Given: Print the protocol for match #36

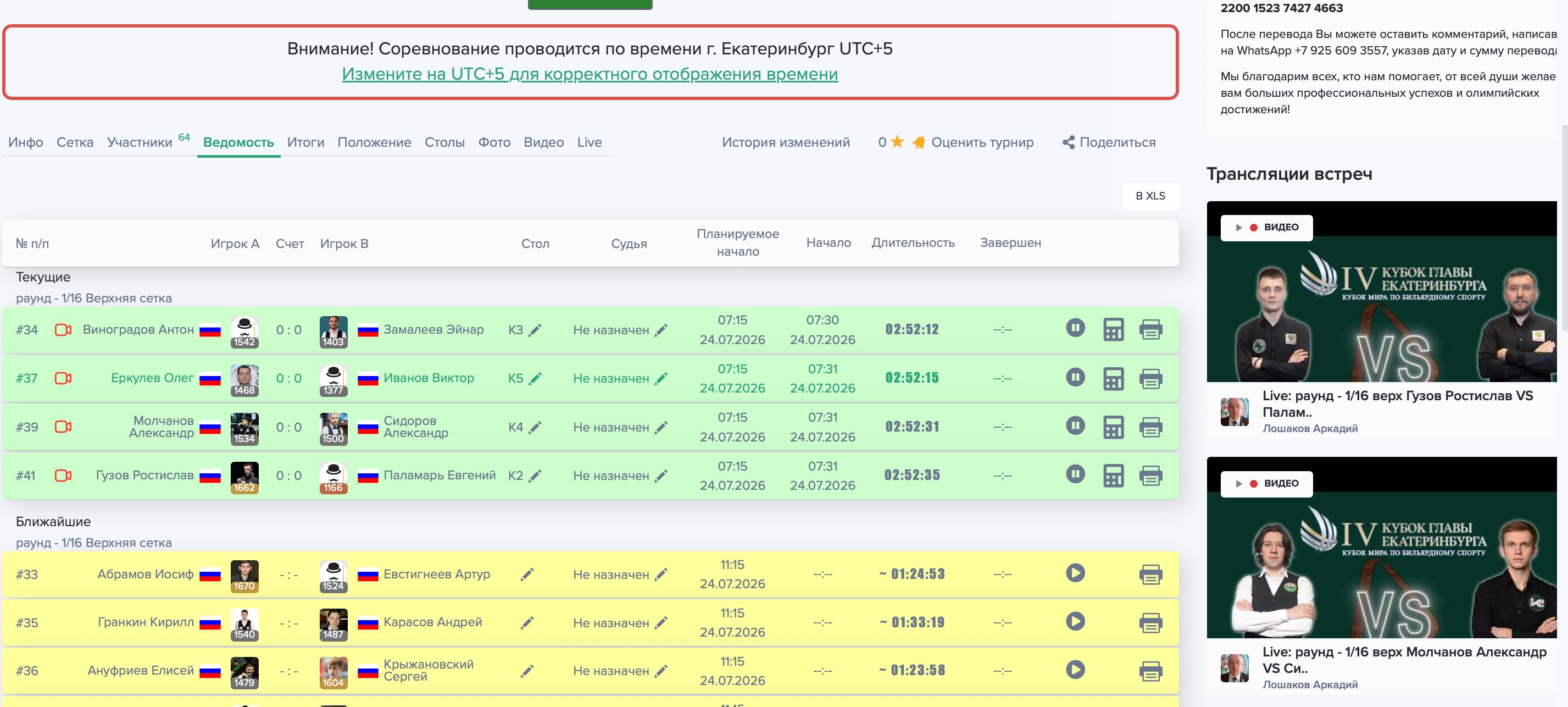Looking at the screenshot, I should [x=1150, y=671].
